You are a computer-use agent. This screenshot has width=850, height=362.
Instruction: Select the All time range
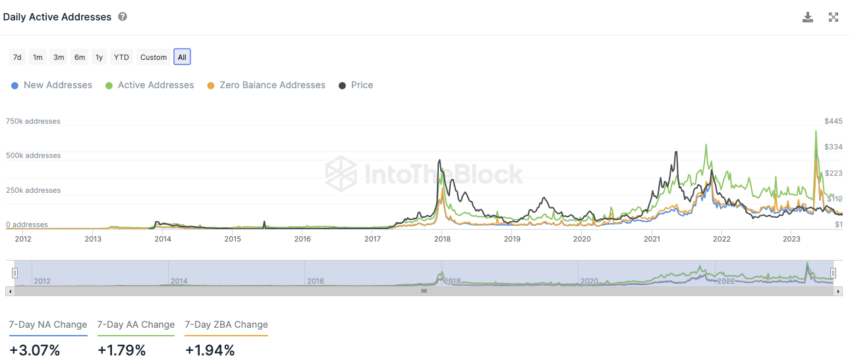[x=182, y=57]
